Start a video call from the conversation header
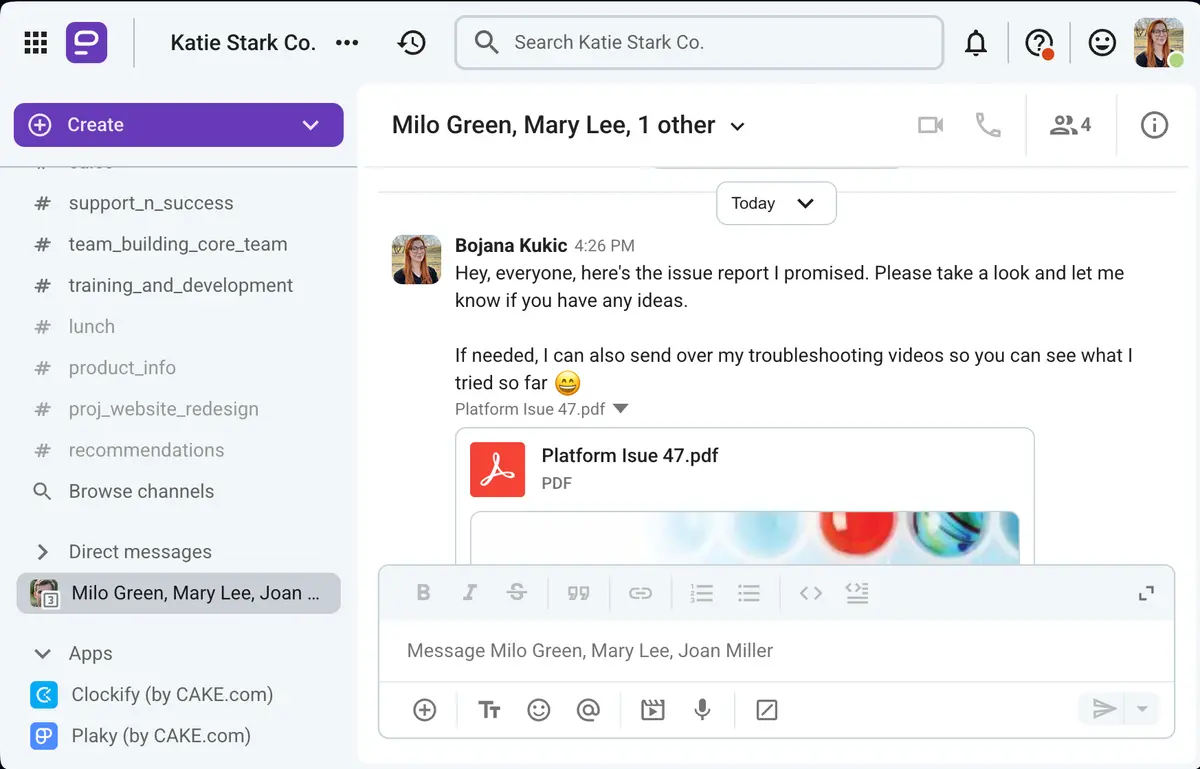The image size is (1200, 769). [x=930, y=125]
